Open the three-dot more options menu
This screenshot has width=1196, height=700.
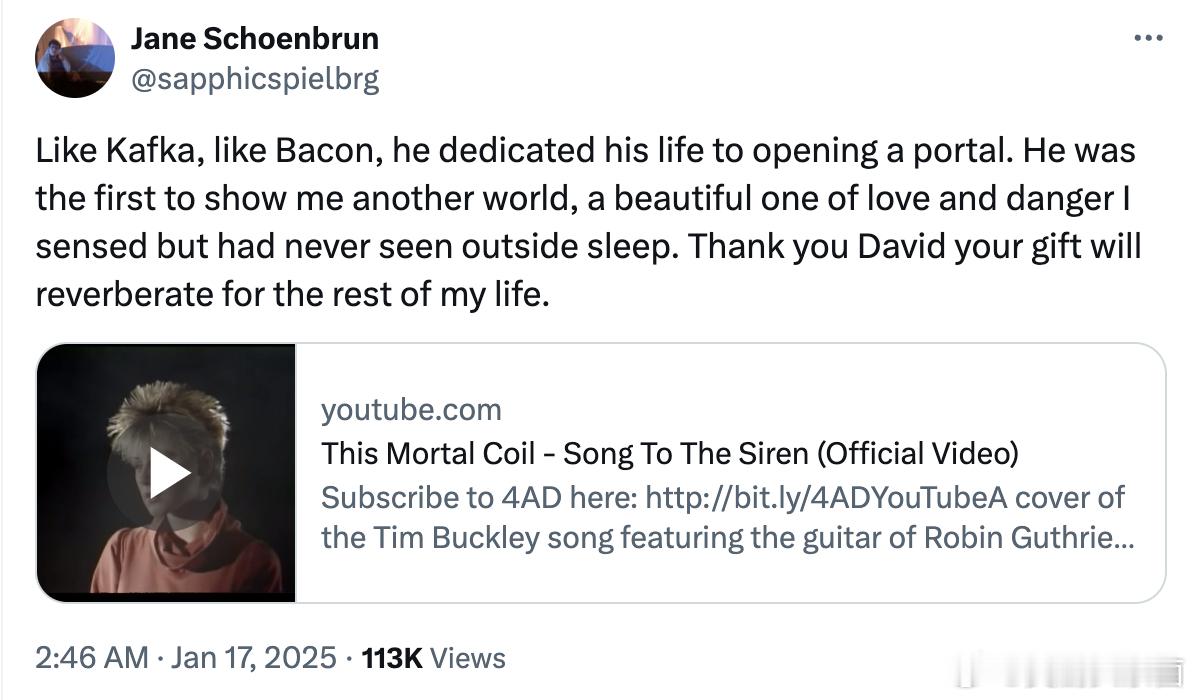point(1148,39)
